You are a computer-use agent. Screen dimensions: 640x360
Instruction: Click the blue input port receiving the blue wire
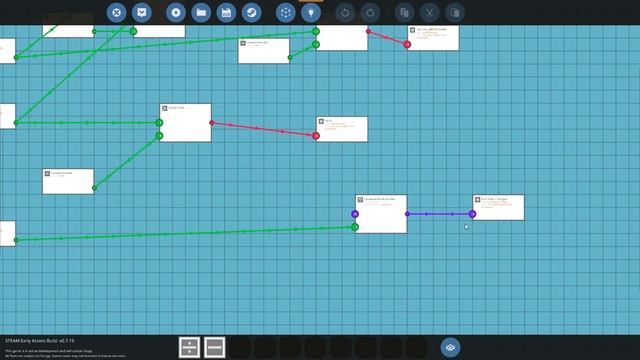472,214
